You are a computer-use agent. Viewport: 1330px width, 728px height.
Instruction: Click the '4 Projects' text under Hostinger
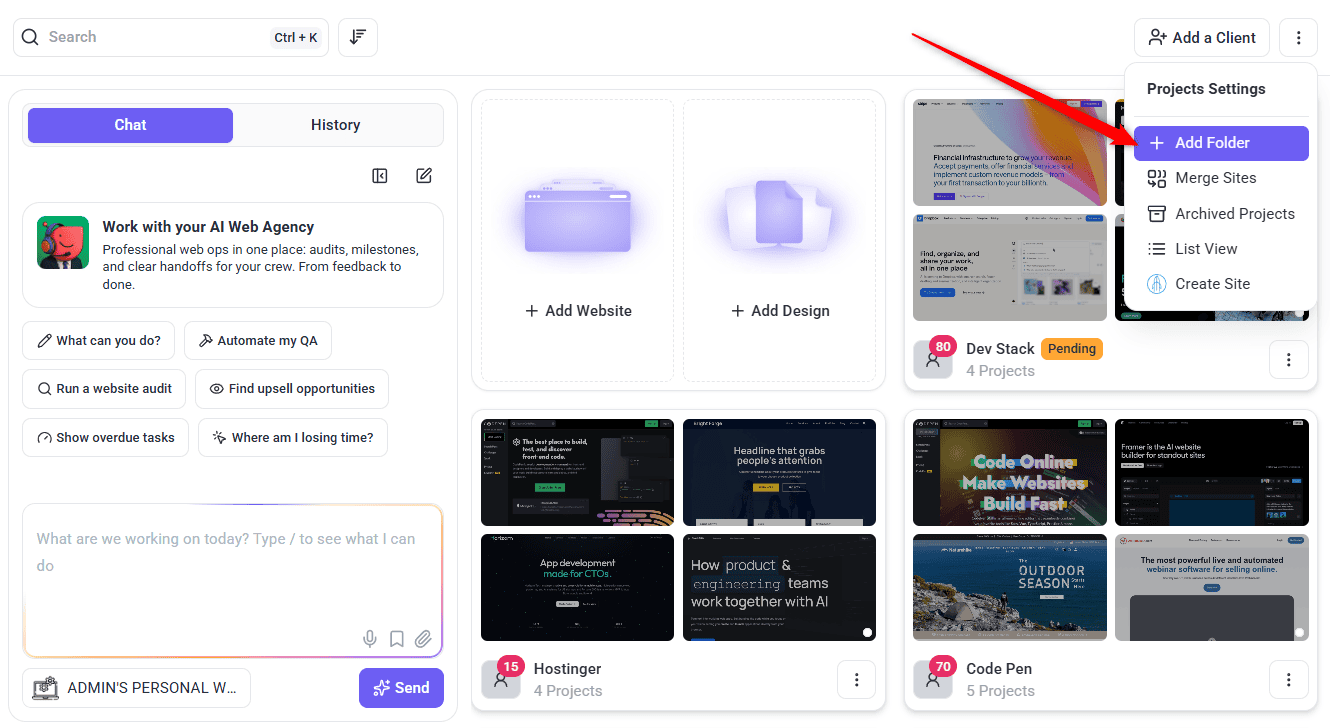(568, 691)
